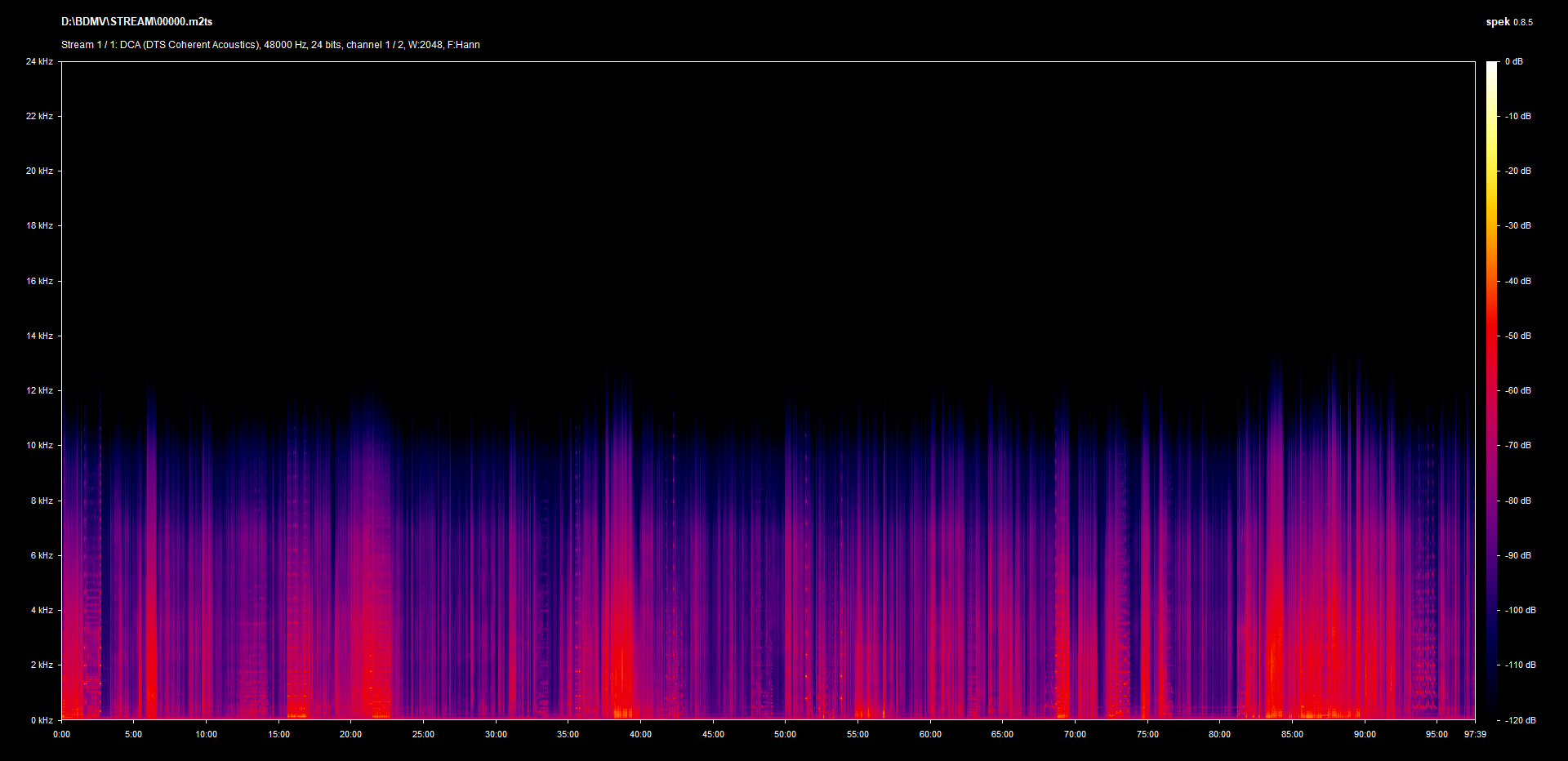The image size is (1568, 761).
Task: Click the spek 0.8.5 version label
Action: (x=1508, y=22)
